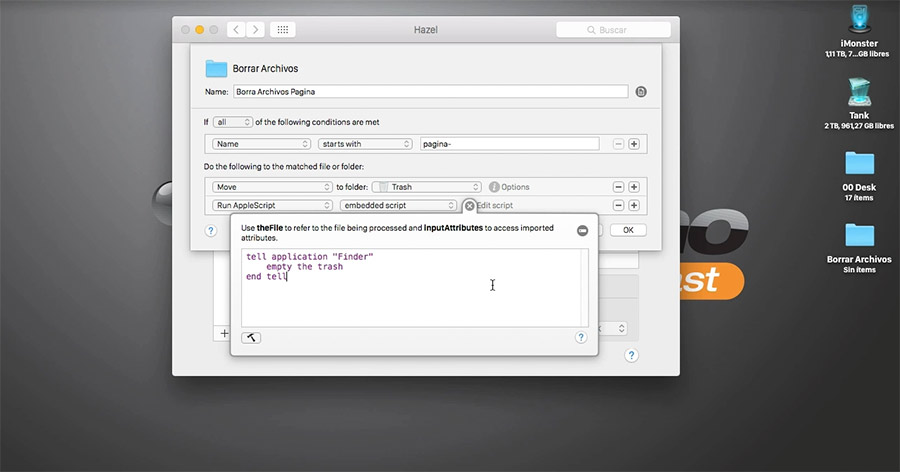Open the Trash destination folder dropdown
Screen dimensions: 900x472
[x=426, y=187]
